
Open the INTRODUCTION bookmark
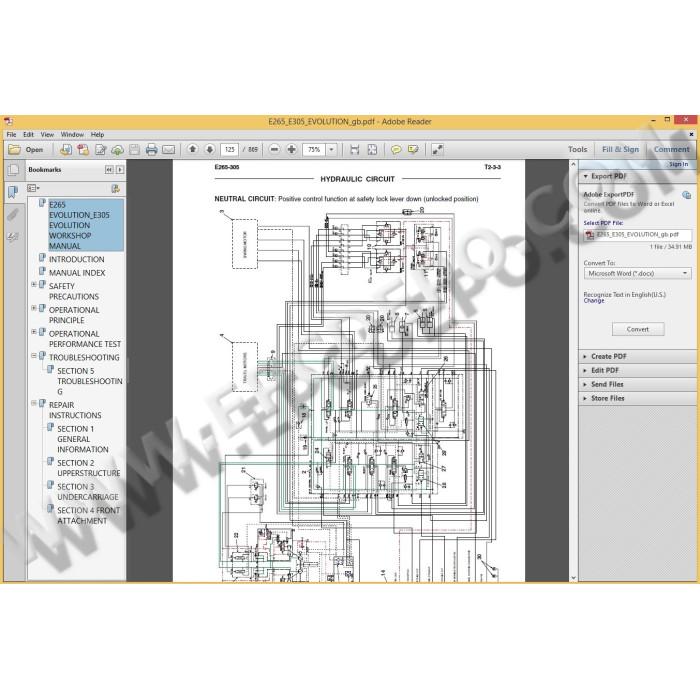[x=76, y=259]
